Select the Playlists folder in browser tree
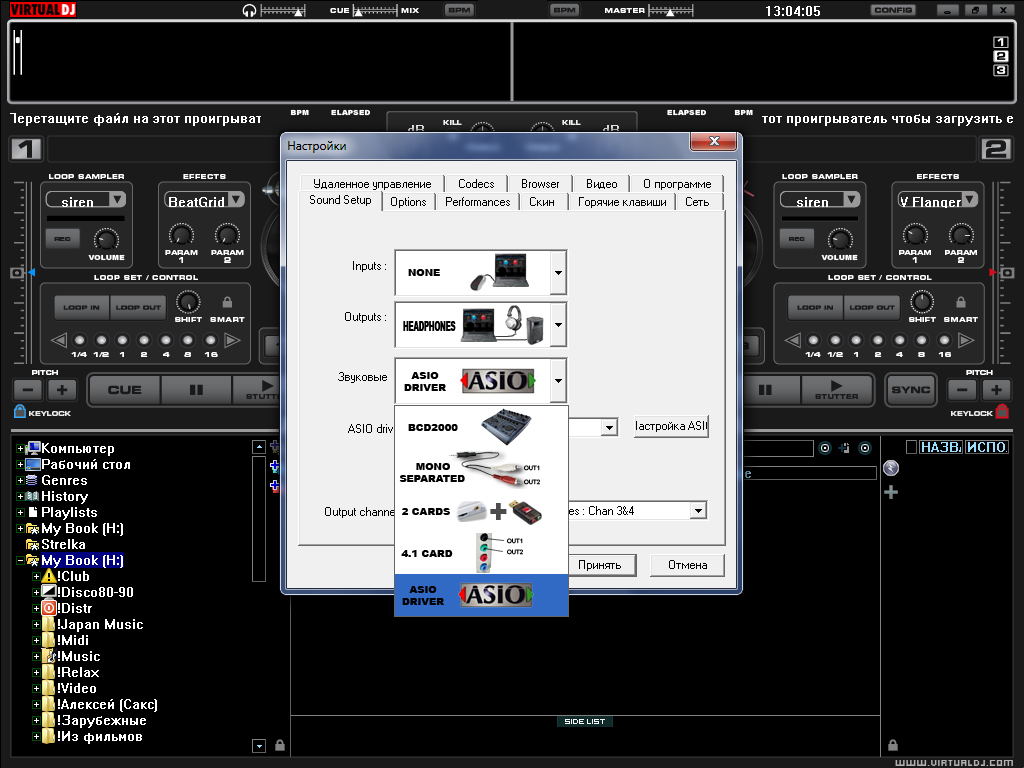 coord(69,512)
